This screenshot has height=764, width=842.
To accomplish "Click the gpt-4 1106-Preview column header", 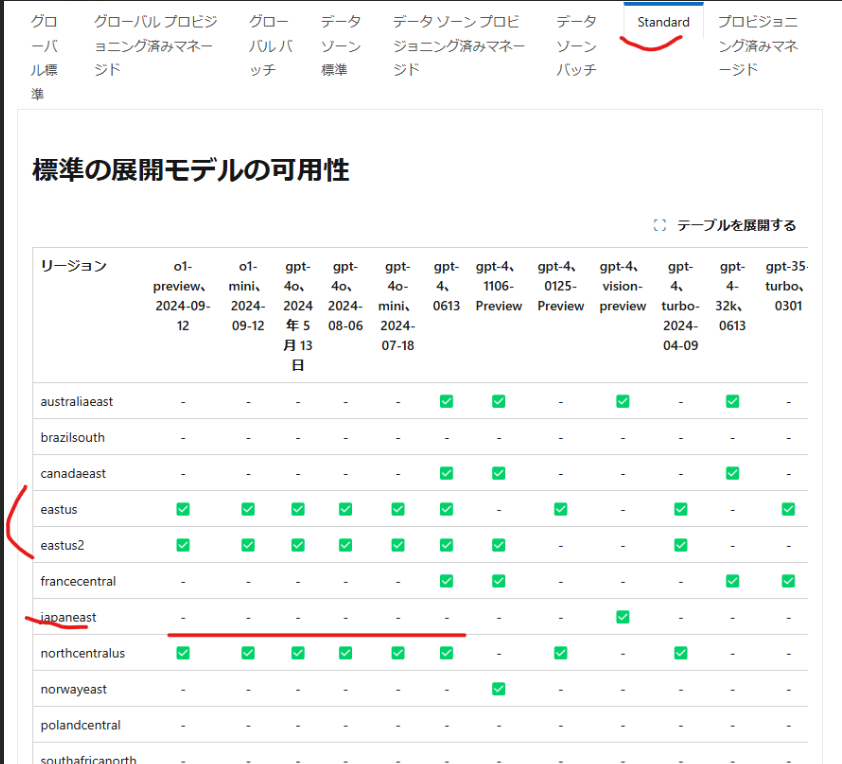I will [x=498, y=286].
